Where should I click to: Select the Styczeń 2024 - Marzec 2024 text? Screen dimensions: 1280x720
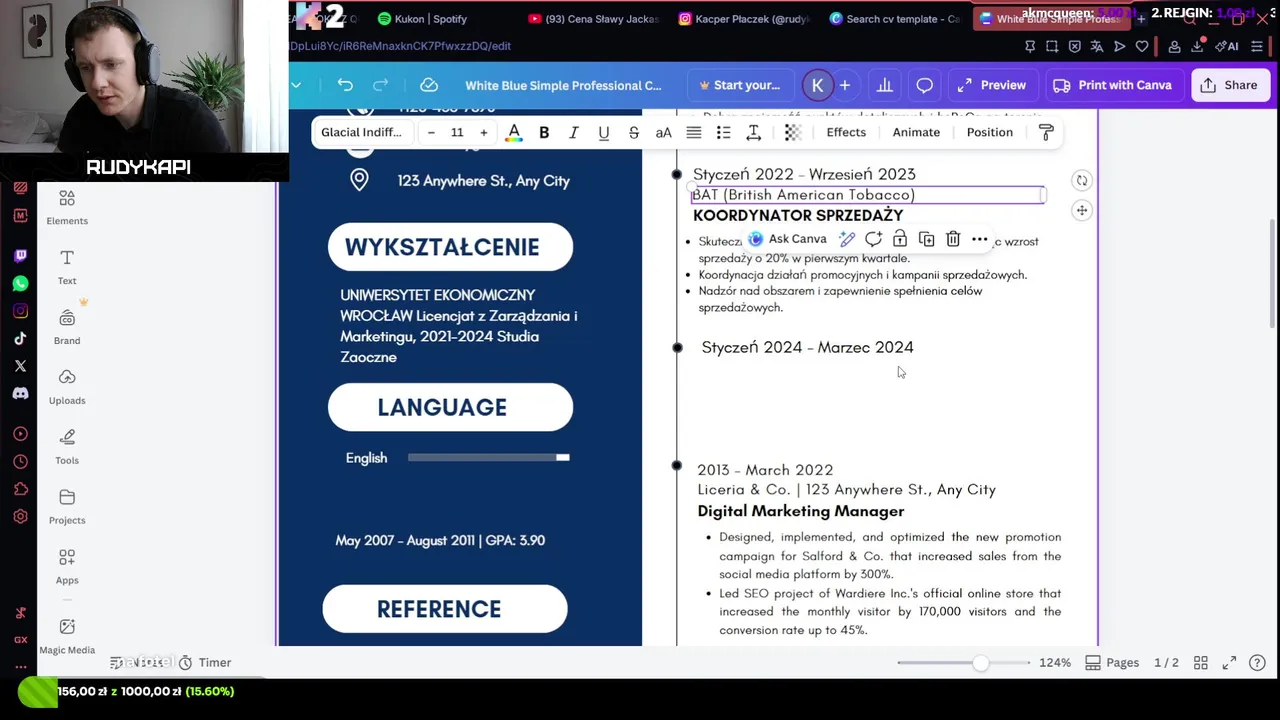807,347
